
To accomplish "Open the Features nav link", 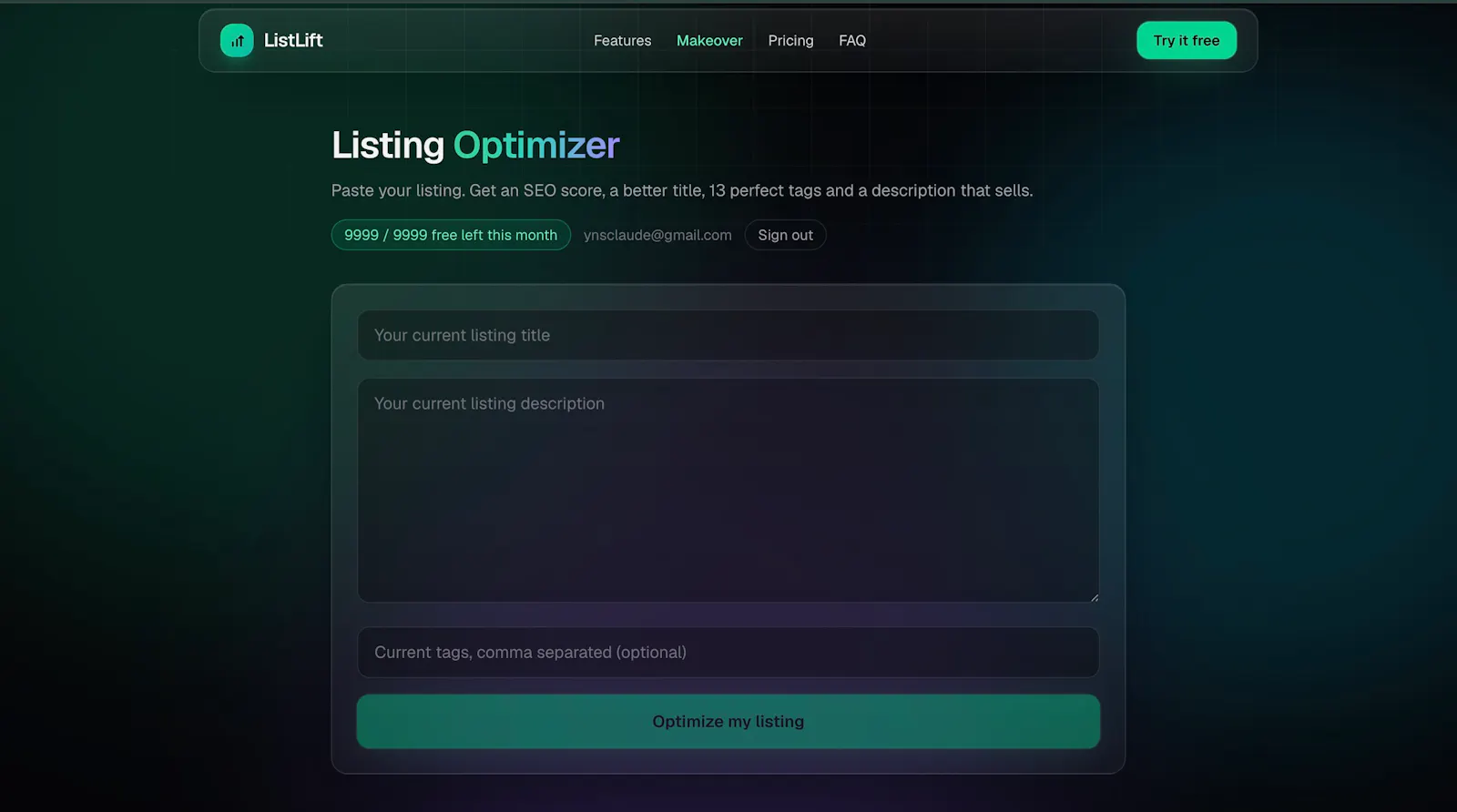I will coord(622,41).
